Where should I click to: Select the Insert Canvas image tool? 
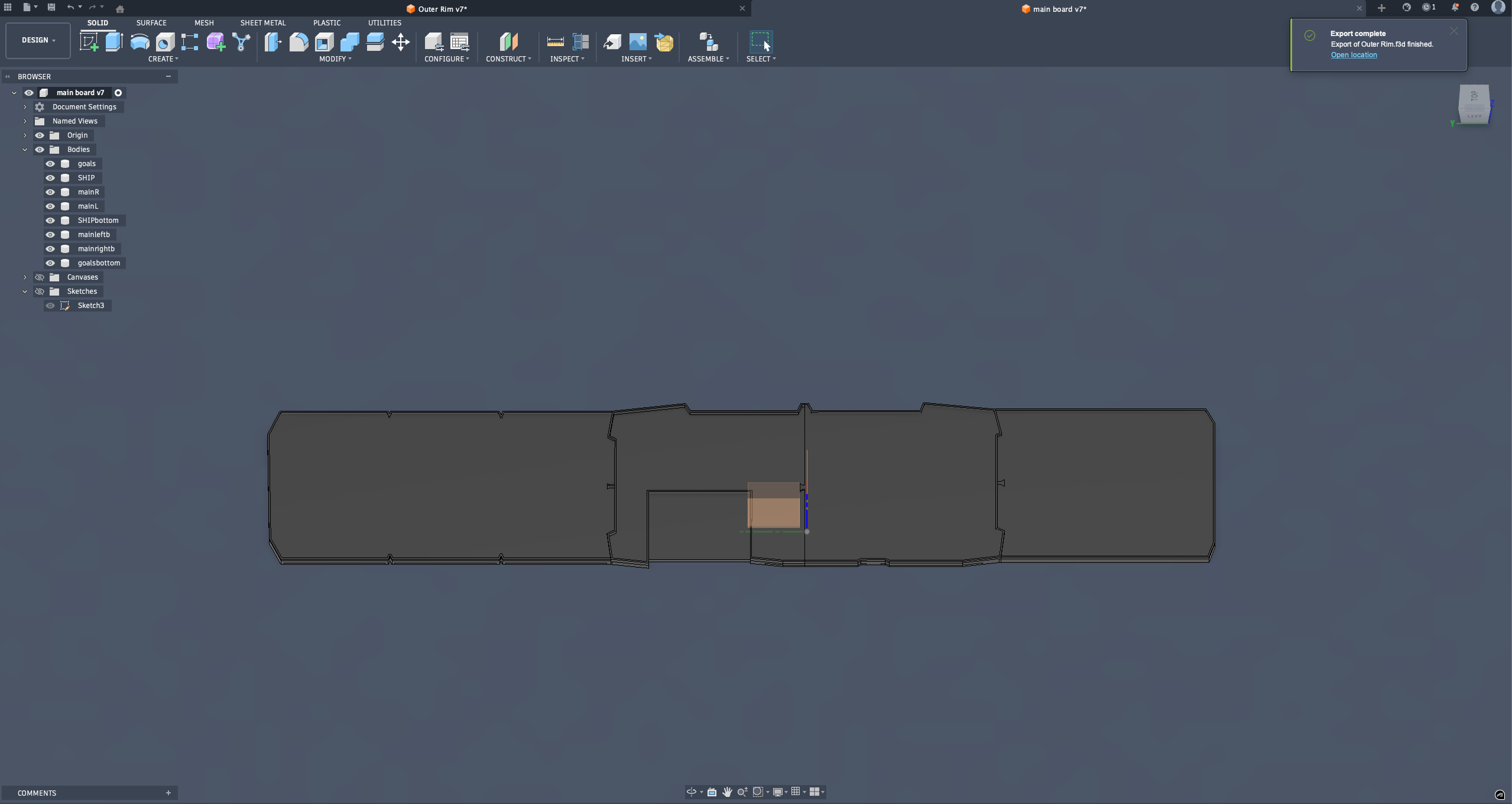tap(638, 42)
